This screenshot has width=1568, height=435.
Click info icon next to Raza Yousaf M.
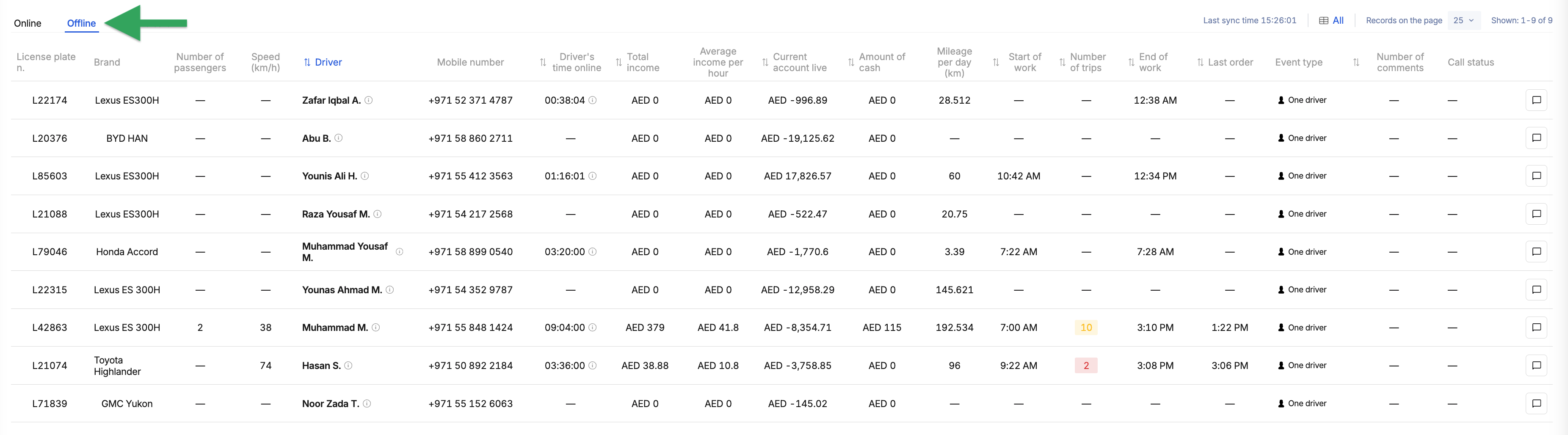[377, 214]
